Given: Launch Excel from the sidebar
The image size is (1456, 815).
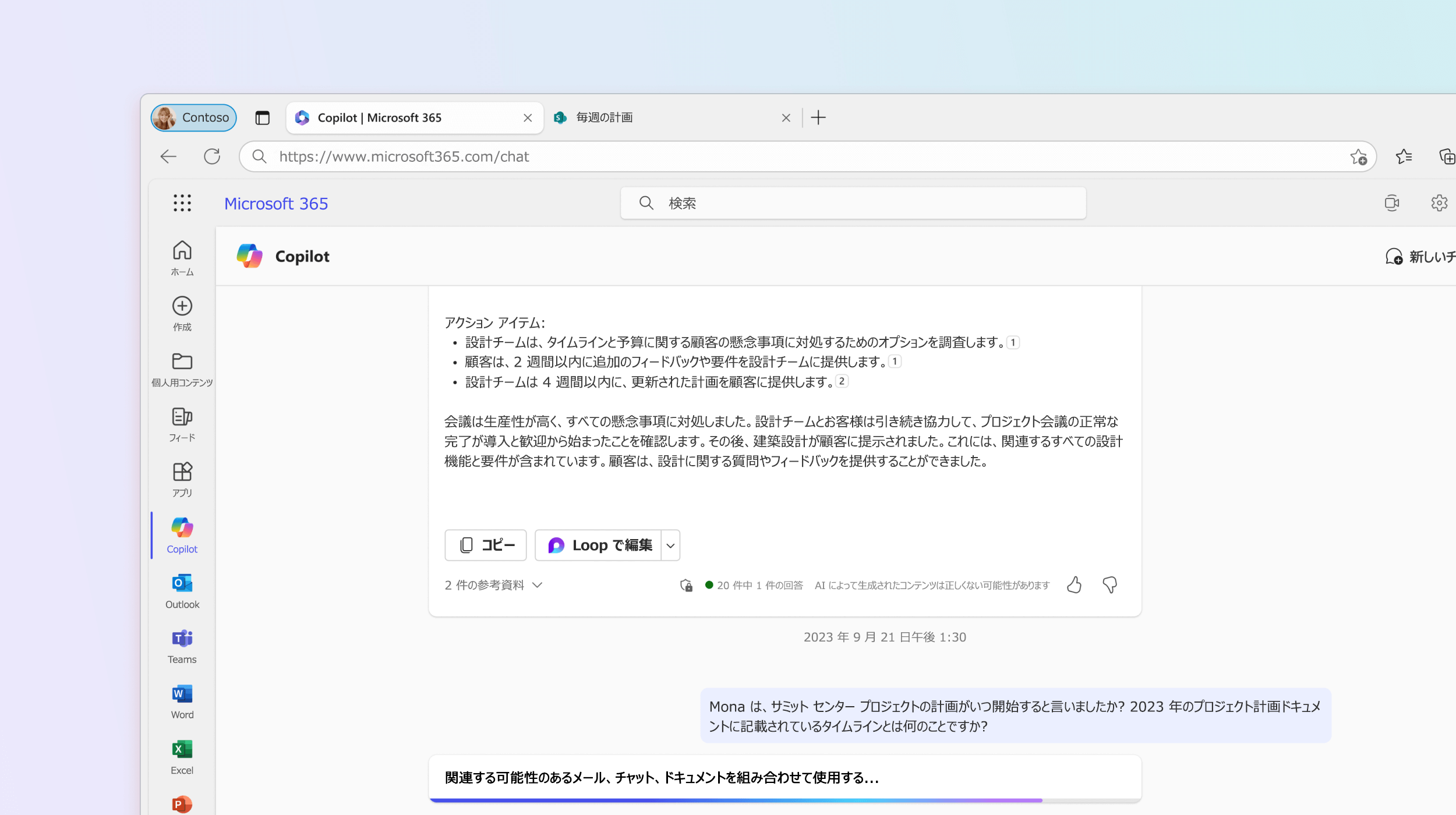Looking at the screenshot, I should point(182,757).
